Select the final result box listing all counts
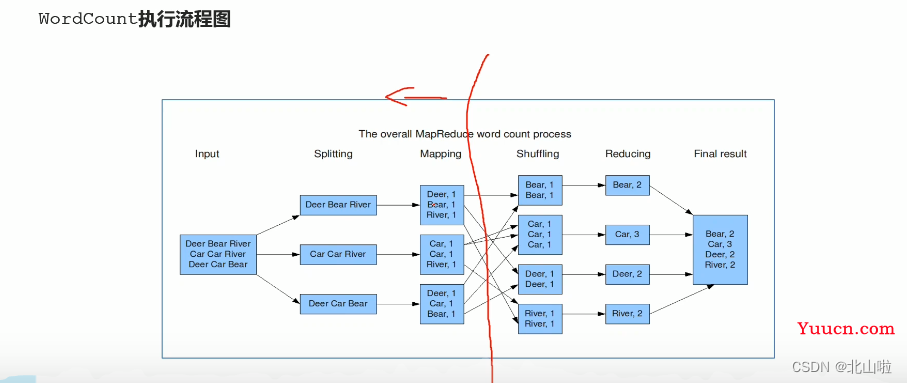This screenshot has width=907, height=383. [x=720, y=250]
